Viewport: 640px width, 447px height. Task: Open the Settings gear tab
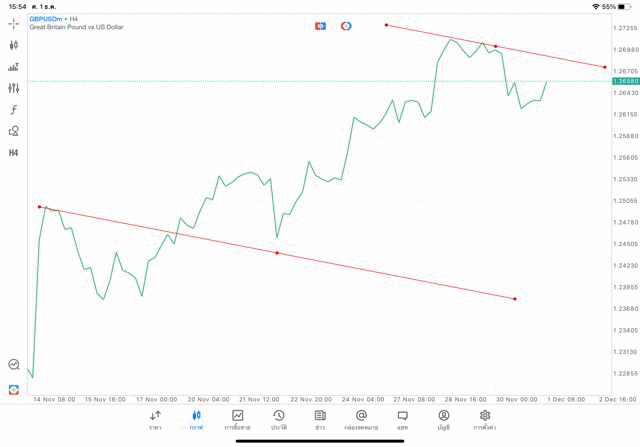[485, 420]
